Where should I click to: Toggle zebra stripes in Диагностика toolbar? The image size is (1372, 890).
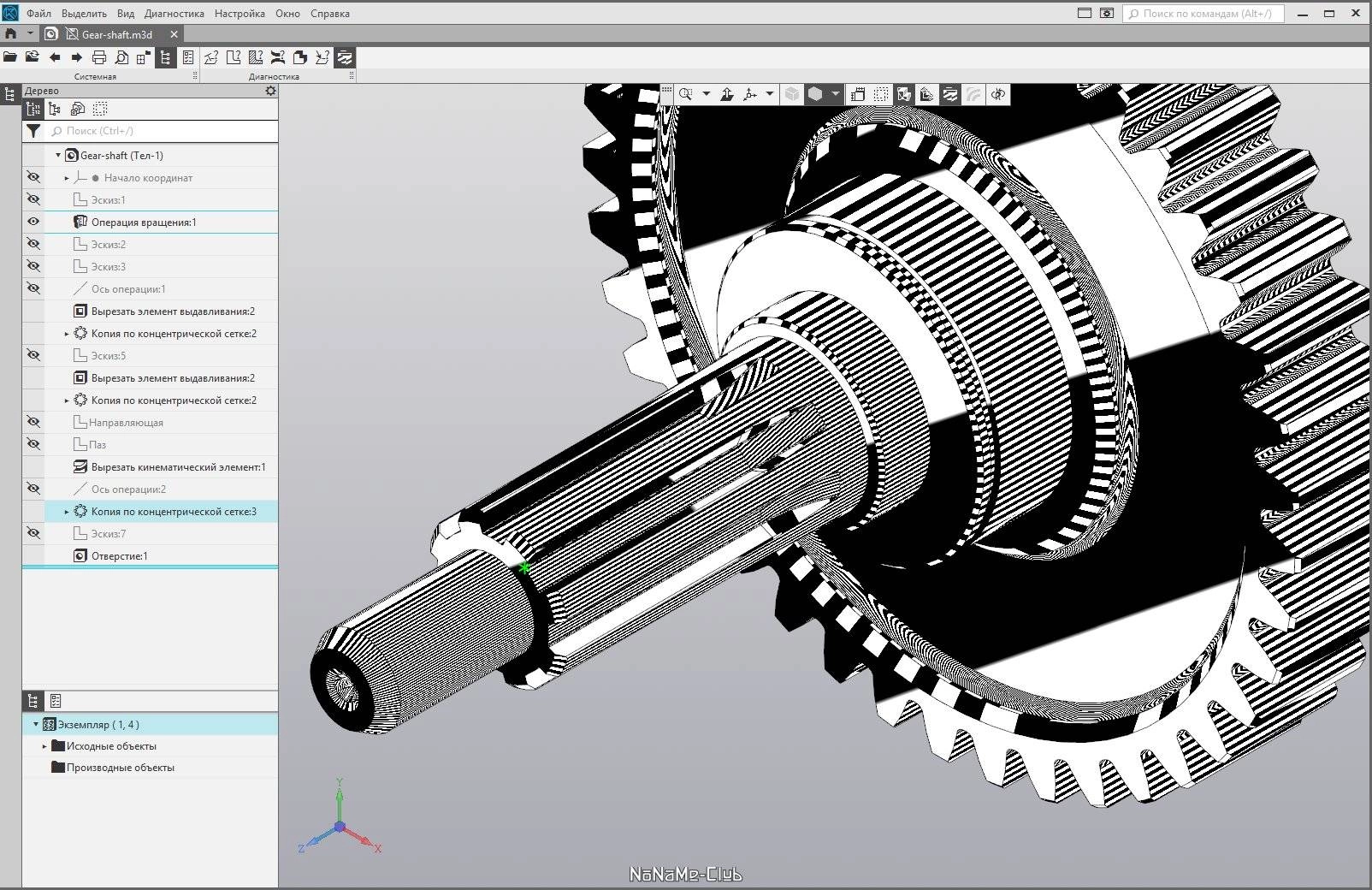pyautogui.click(x=345, y=57)
